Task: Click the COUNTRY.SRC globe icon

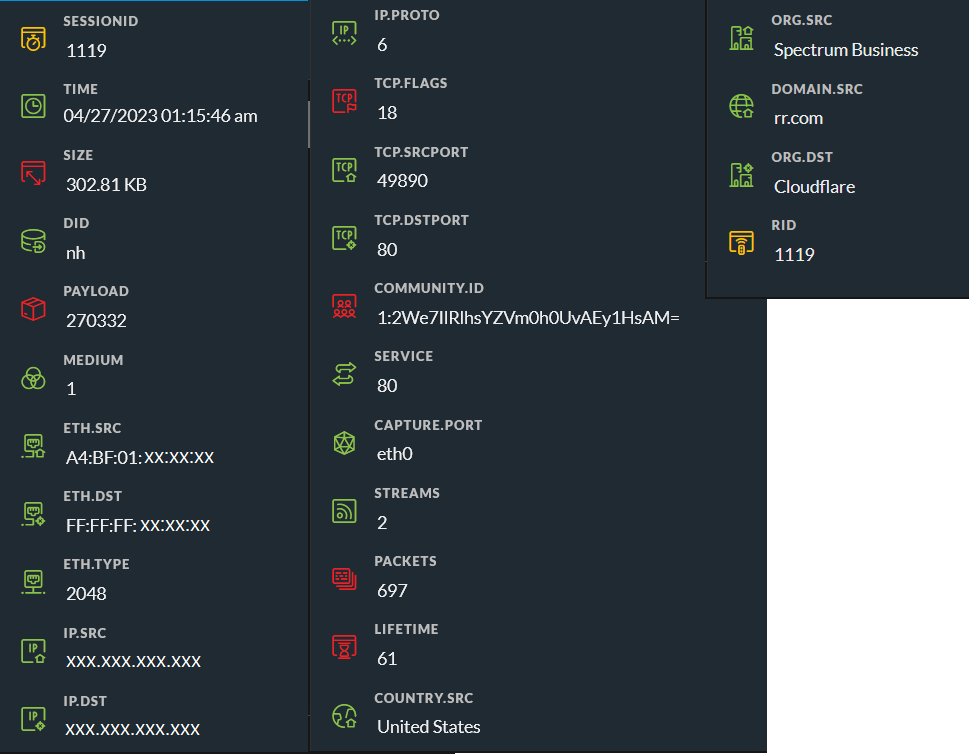Action: point(344,716)
